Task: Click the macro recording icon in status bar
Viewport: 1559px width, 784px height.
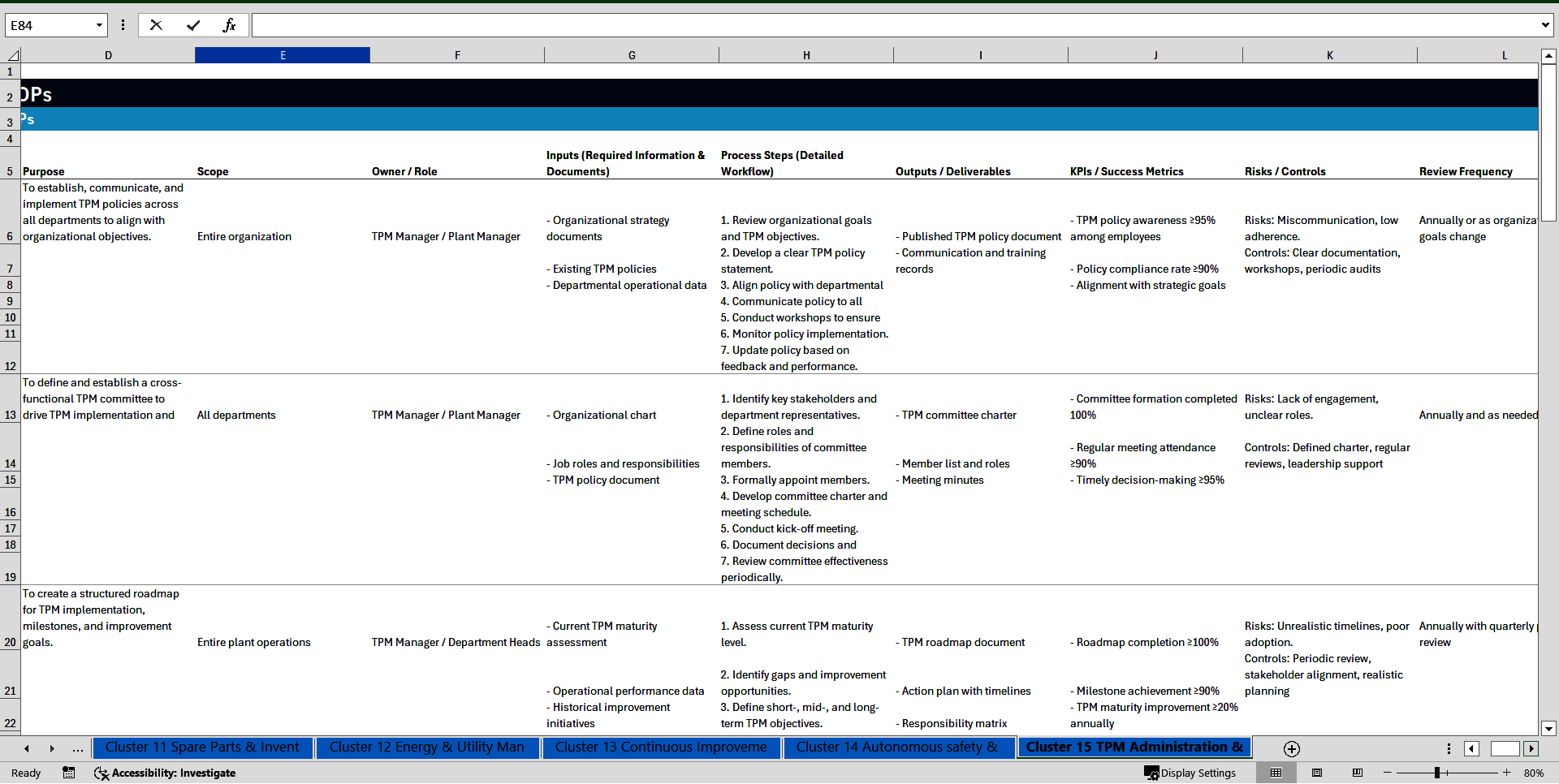Action: click(69, 773)
